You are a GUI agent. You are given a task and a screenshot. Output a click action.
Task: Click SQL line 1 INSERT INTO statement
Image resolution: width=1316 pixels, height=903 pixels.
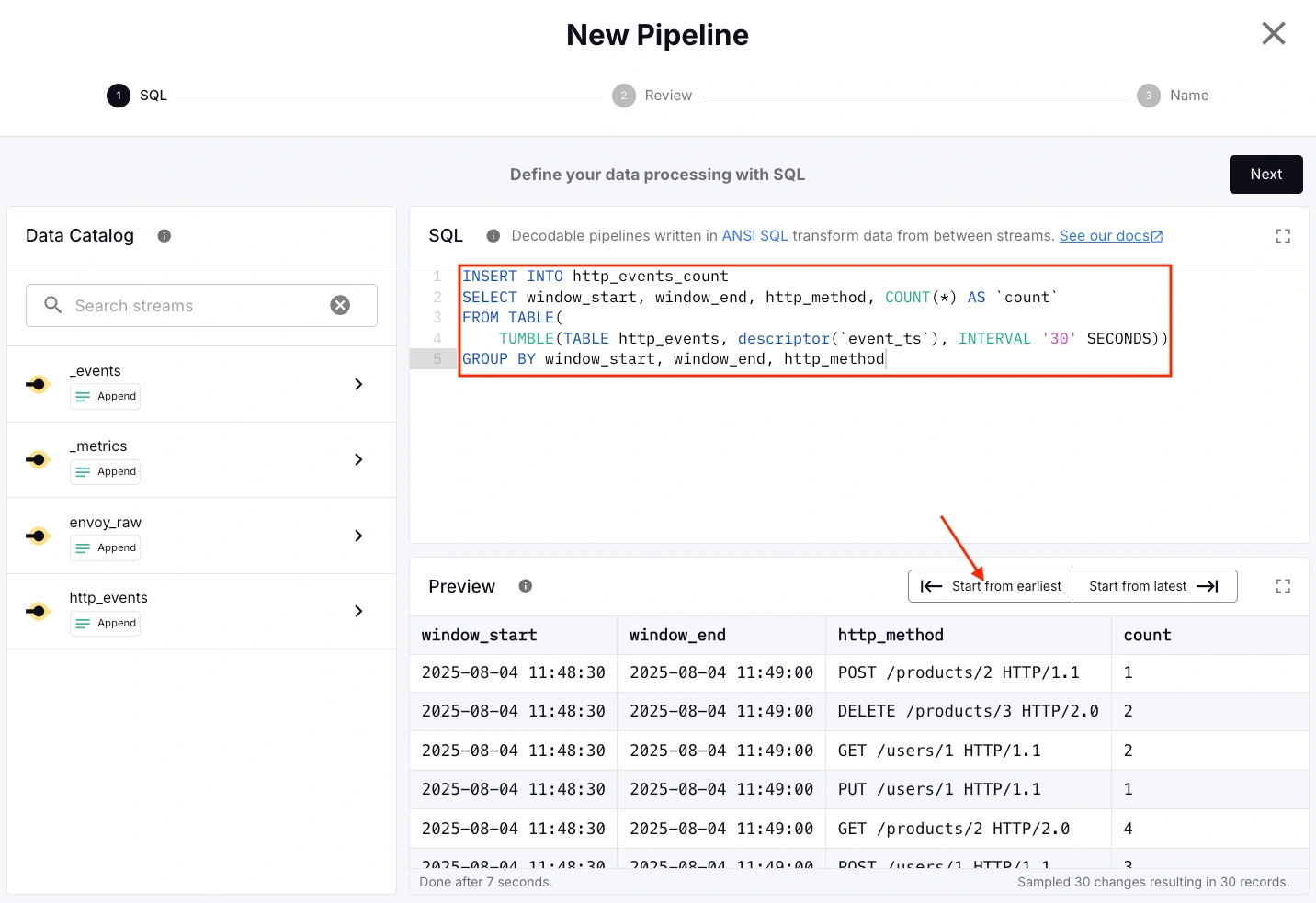point(596,277)
